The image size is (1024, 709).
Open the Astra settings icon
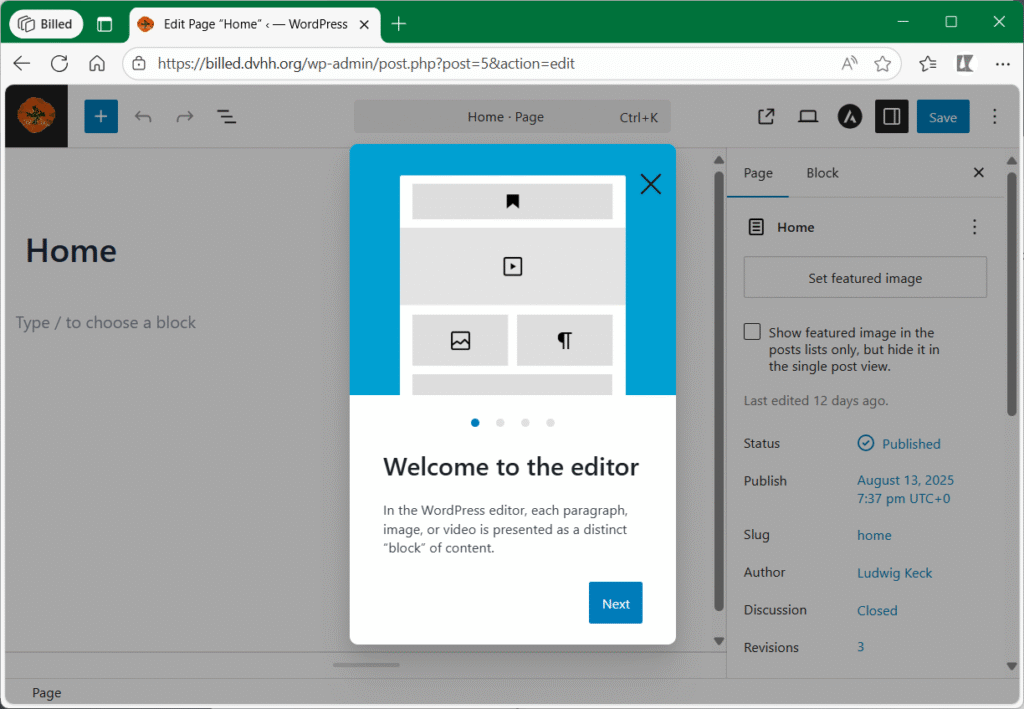[850, 117]
